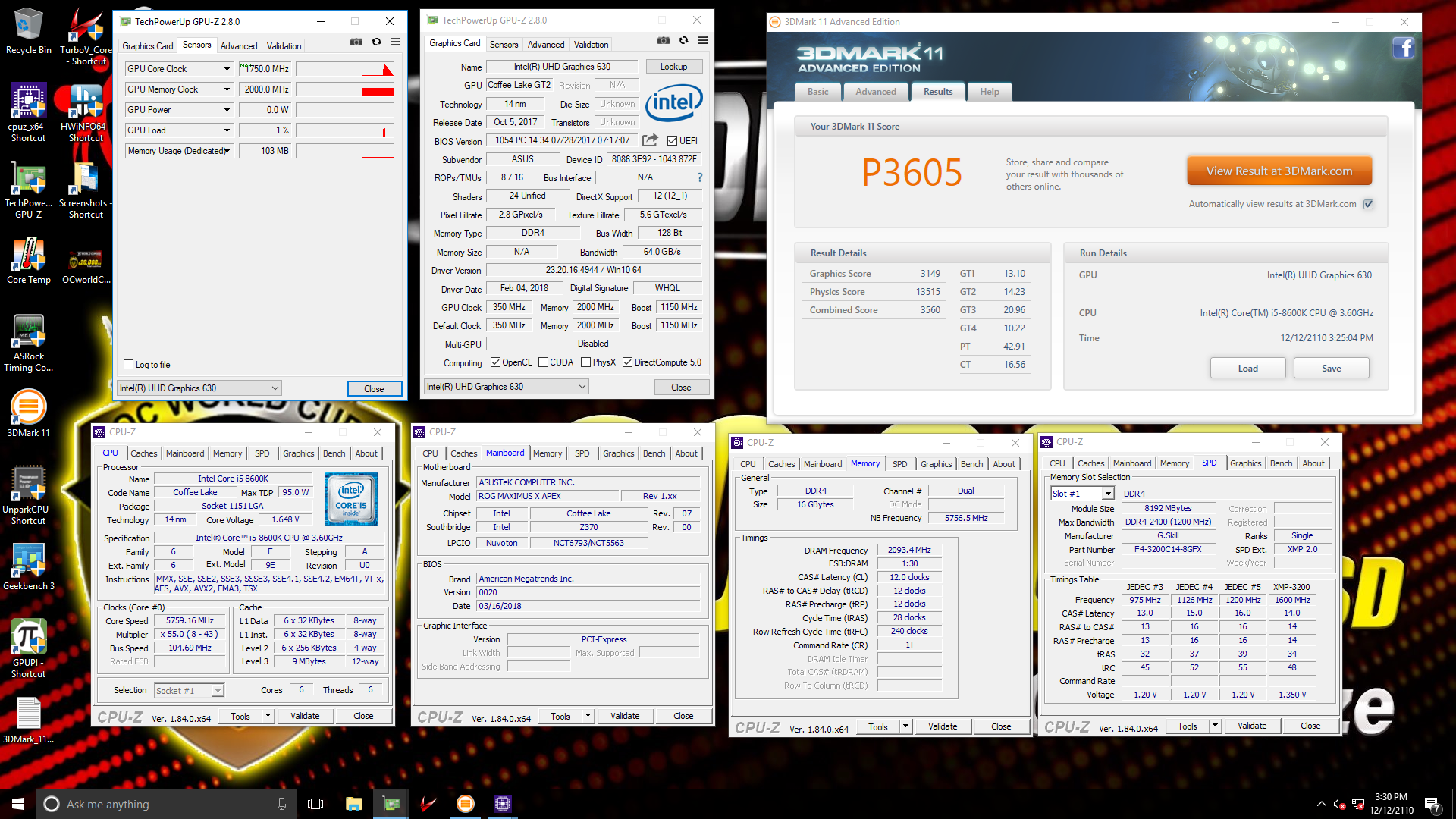Select the 3DMark 11 desktop icon
Screen dimensions: 1456x819
[x=28, y=413]
